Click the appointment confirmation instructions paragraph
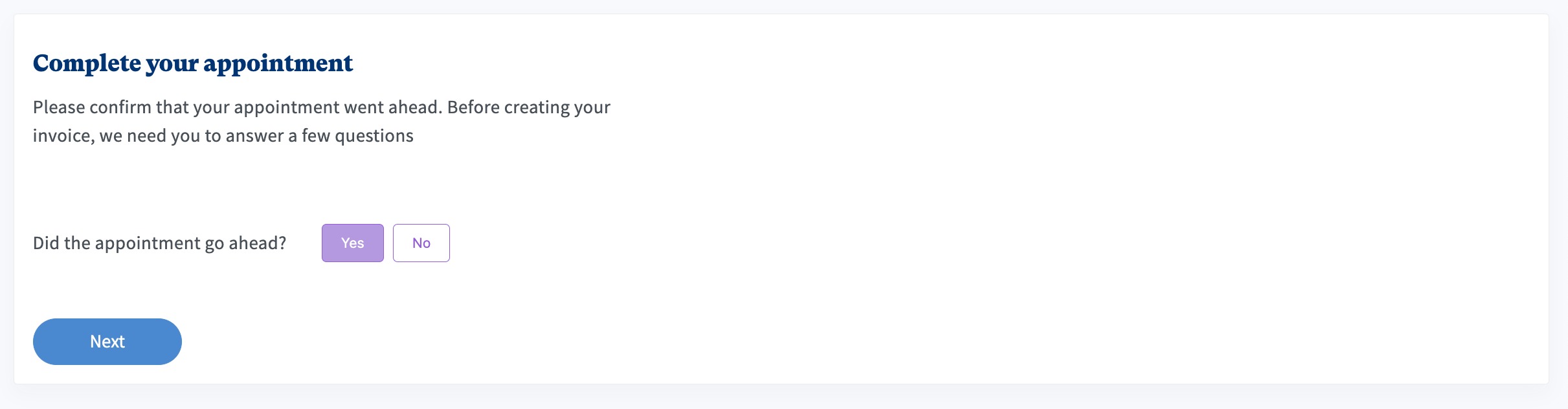Image resolution: width=1568 pixels, height=409 pixels. (321, 121)
